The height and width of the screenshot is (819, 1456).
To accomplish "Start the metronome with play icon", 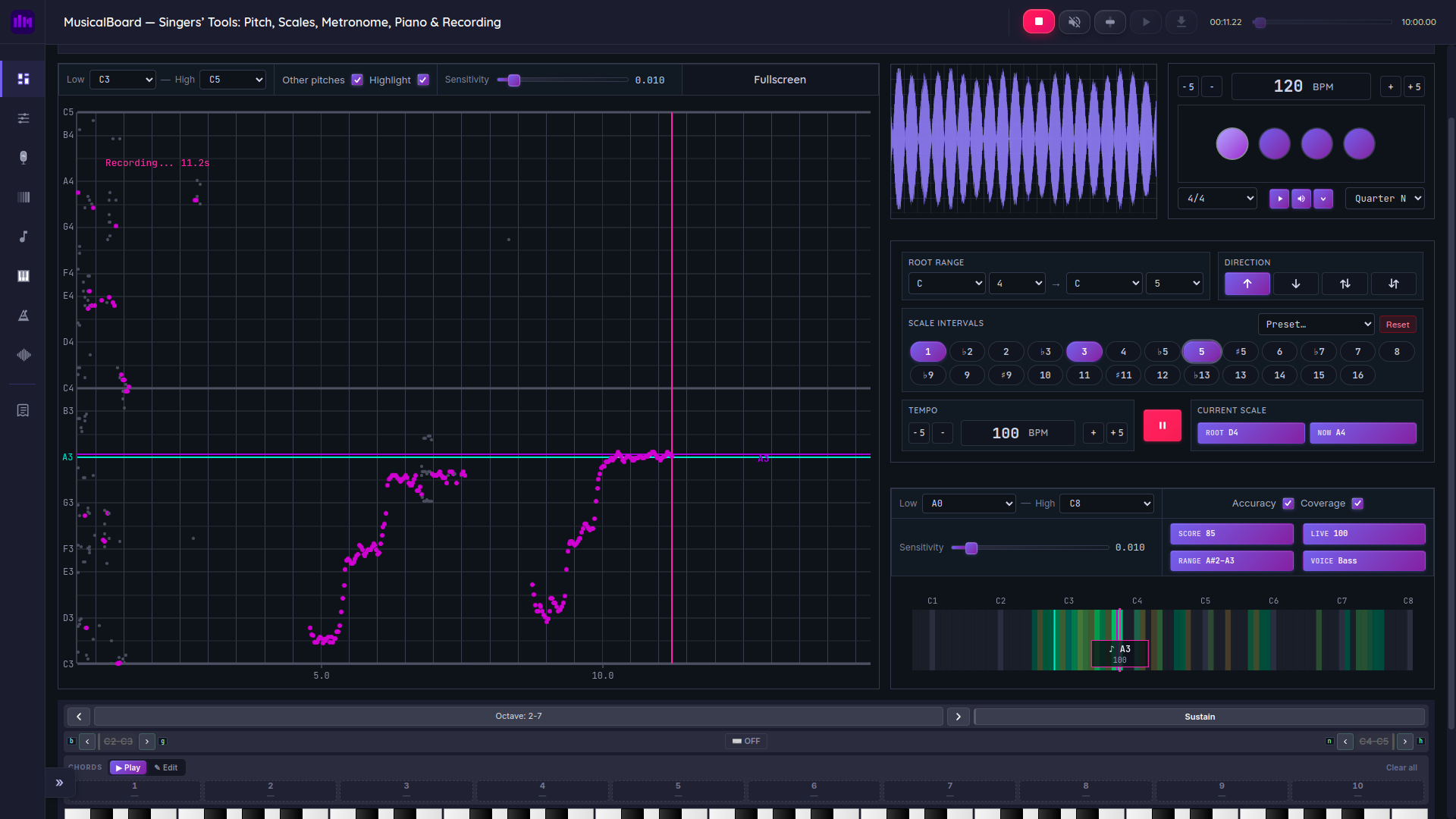I will tap(1279, 199).
